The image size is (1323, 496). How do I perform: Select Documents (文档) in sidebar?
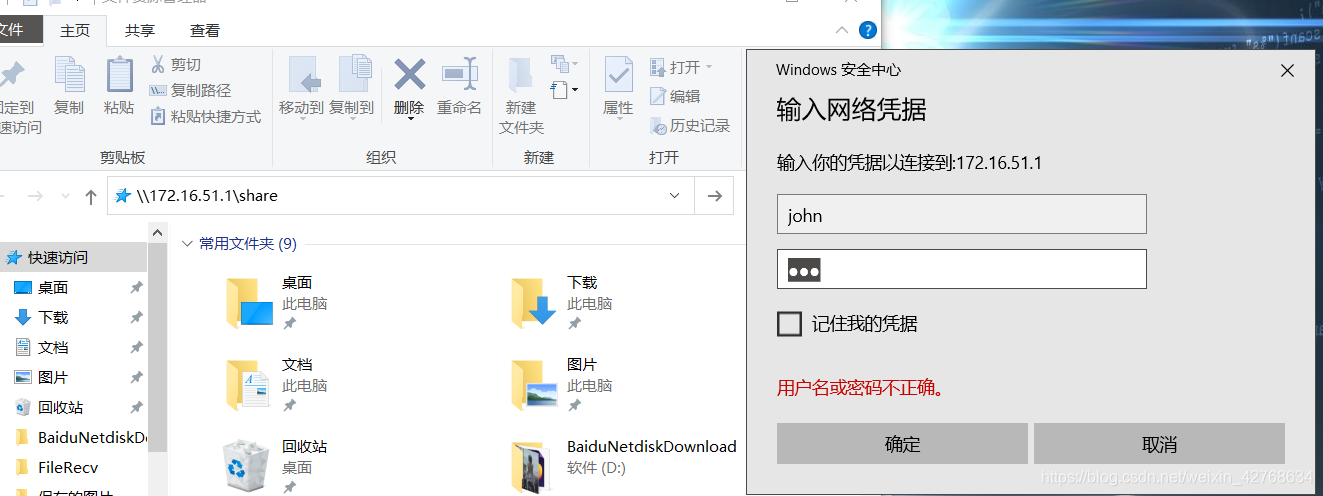(x=53, y=347)
